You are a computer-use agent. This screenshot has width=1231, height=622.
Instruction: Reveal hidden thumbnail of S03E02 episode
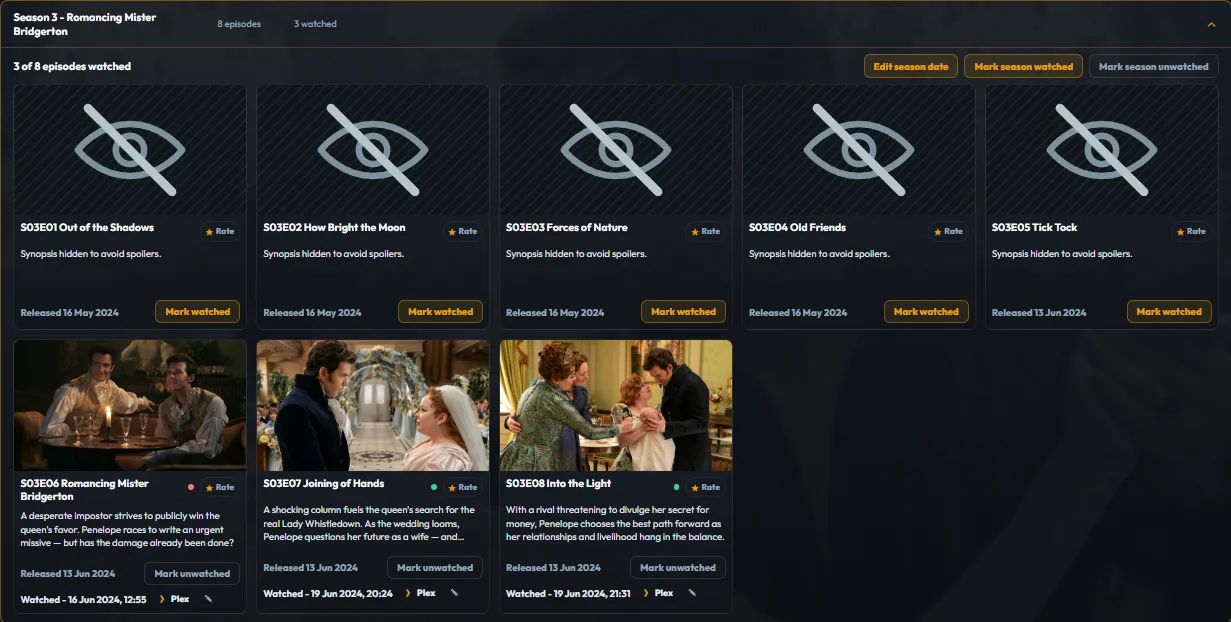(373, 150)
